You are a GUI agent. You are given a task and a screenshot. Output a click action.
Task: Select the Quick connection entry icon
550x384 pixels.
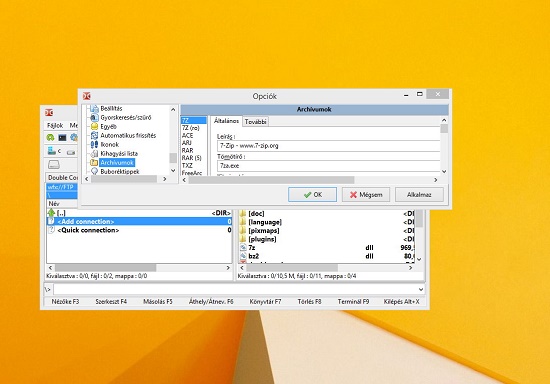[x=52, y=230]
